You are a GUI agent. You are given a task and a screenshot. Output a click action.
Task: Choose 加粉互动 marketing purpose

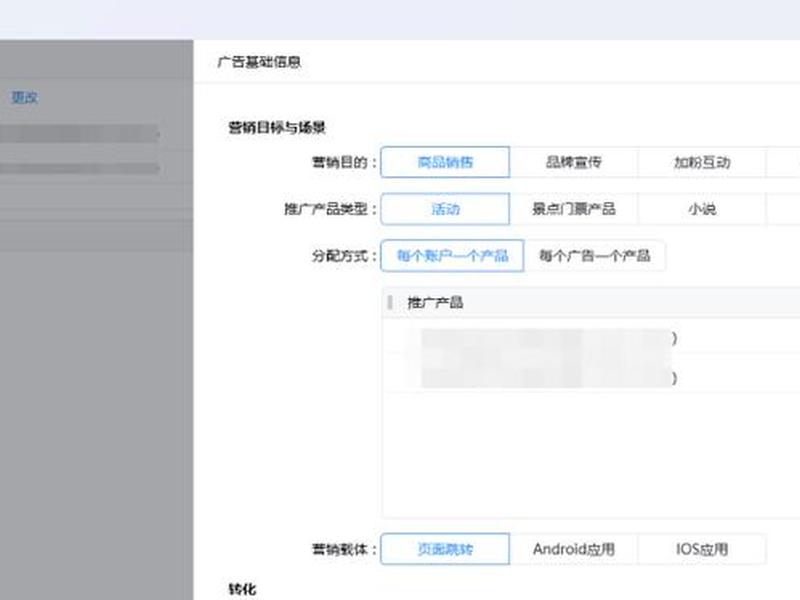[702, 162]
